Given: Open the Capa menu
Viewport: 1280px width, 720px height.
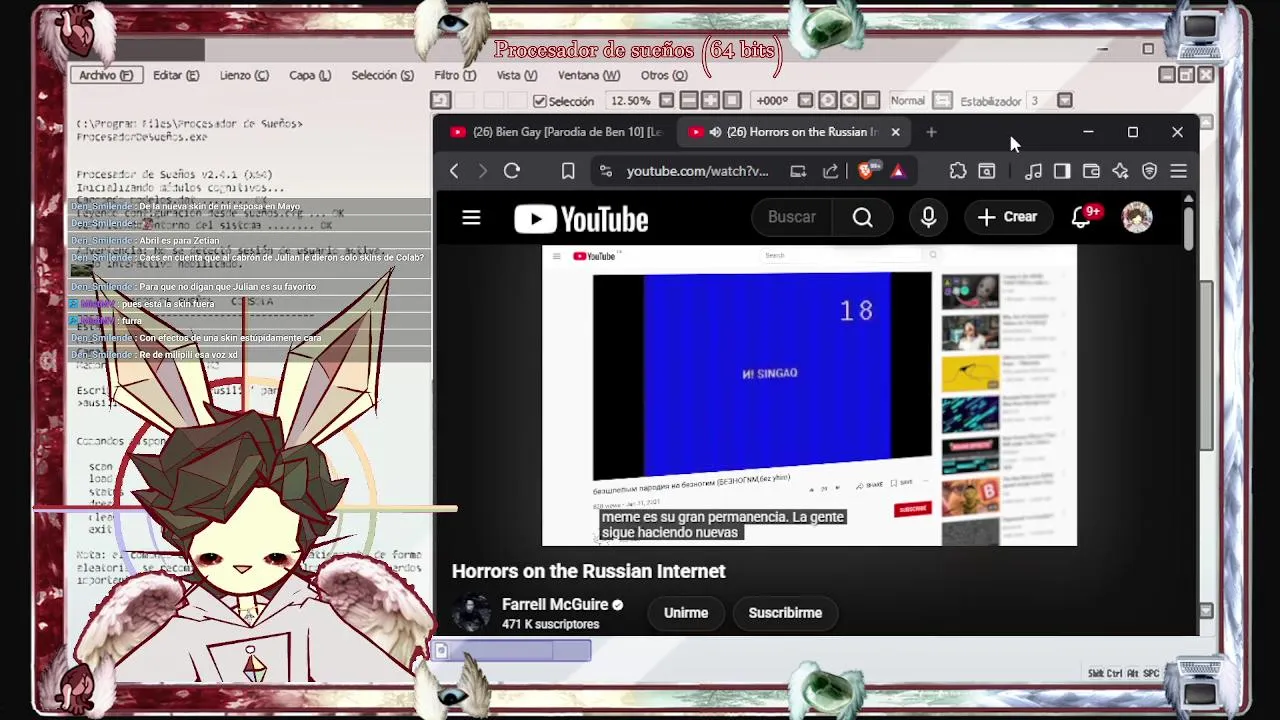Looking at the screenshot, I should click(x=310, y=75).
